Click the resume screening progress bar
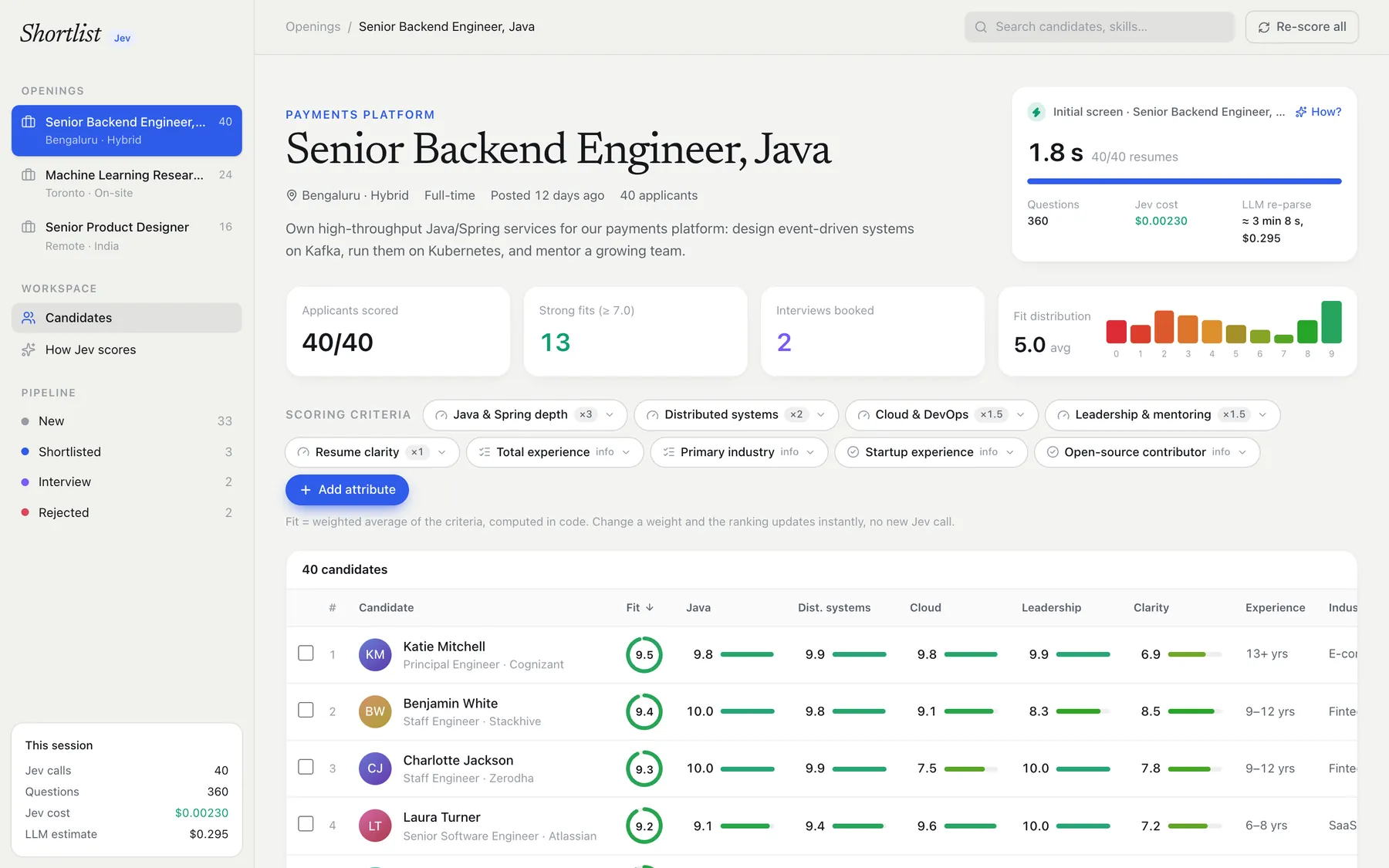 (x=1184, y=181)
